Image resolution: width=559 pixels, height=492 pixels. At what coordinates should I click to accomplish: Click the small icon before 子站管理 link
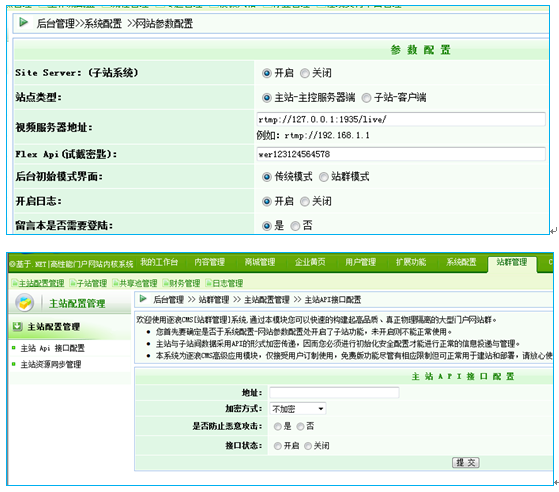73,283
